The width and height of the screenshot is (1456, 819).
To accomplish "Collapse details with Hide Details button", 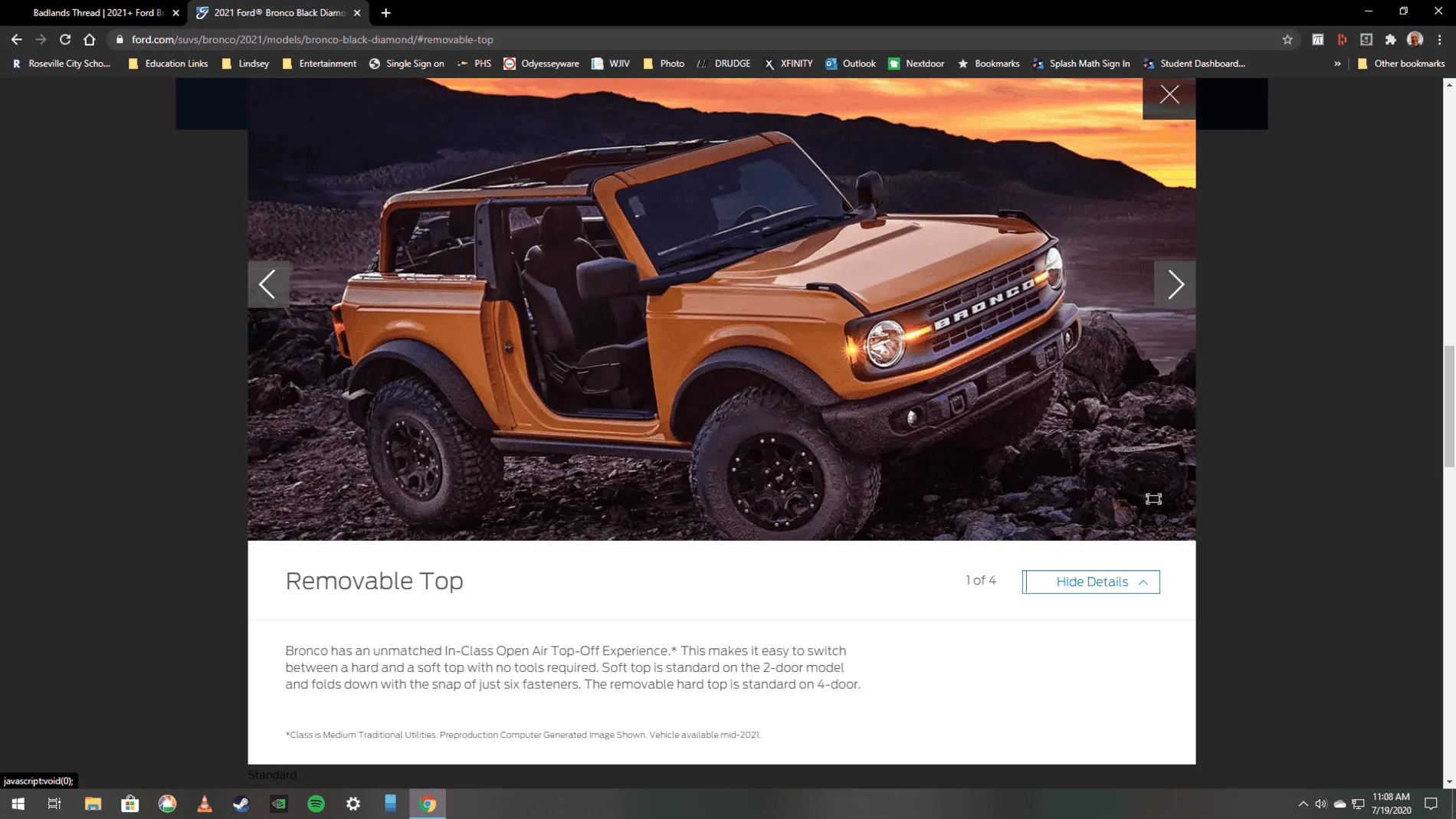I will tap(1090, 581).
